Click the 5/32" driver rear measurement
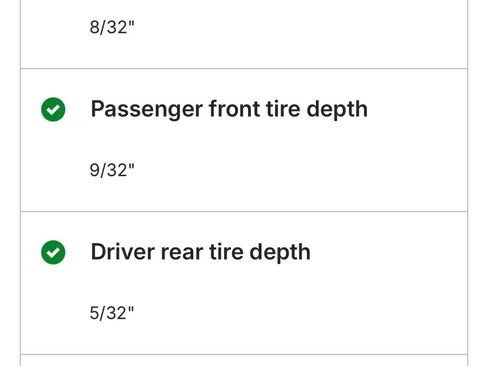 112,313
